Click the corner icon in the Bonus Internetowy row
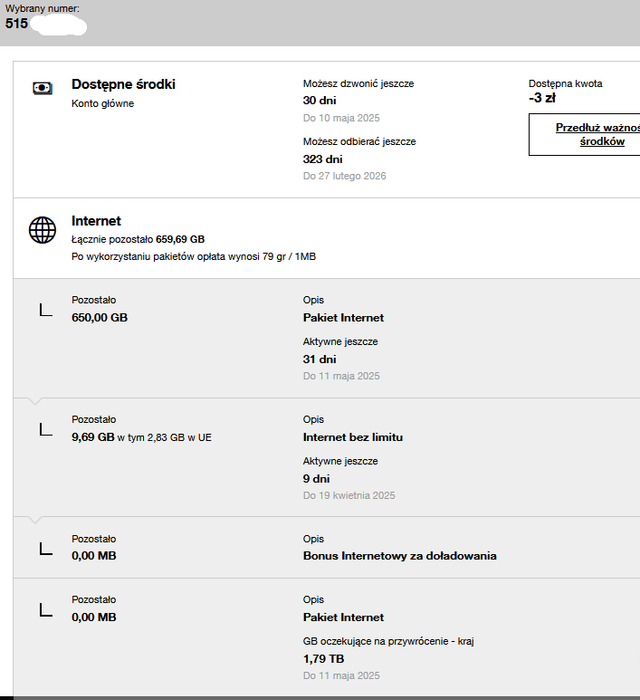 pos(45,548)
